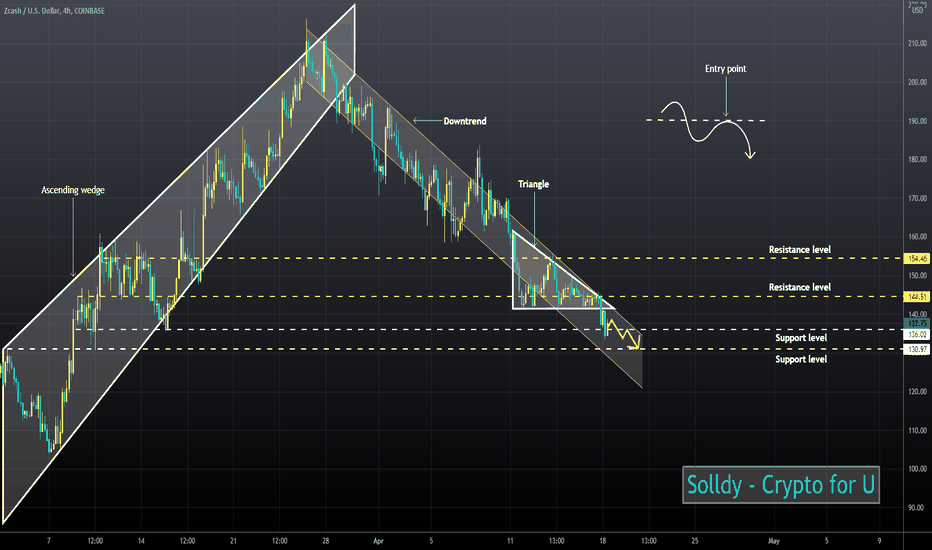Select the 'Entry point' text annotation
Viewport: 932px width, 550px height.
726,69
